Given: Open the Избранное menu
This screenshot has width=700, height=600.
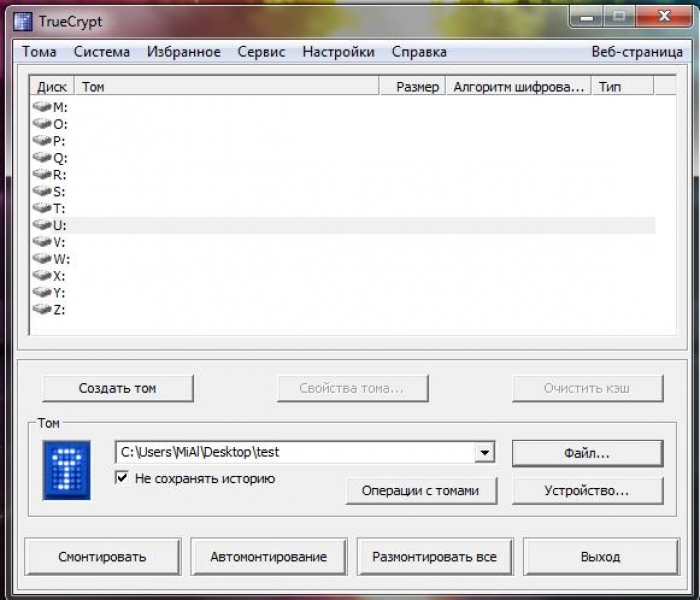Looking at the screenshot, I should [x=184, y=52].
